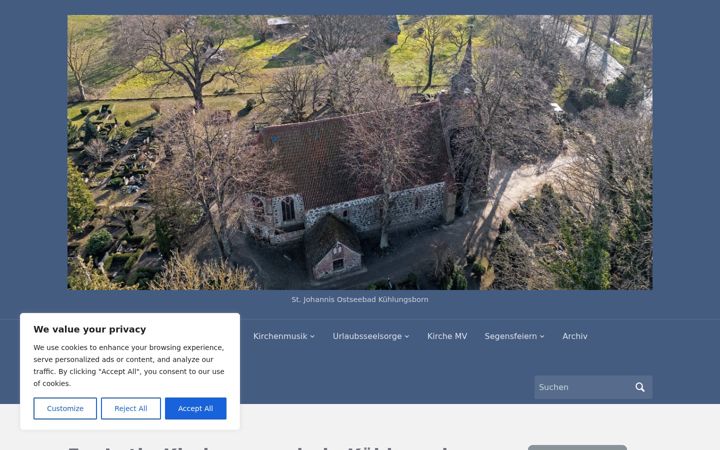
Task: Open the Archiv menu item
Action: (x=574, y=336)
